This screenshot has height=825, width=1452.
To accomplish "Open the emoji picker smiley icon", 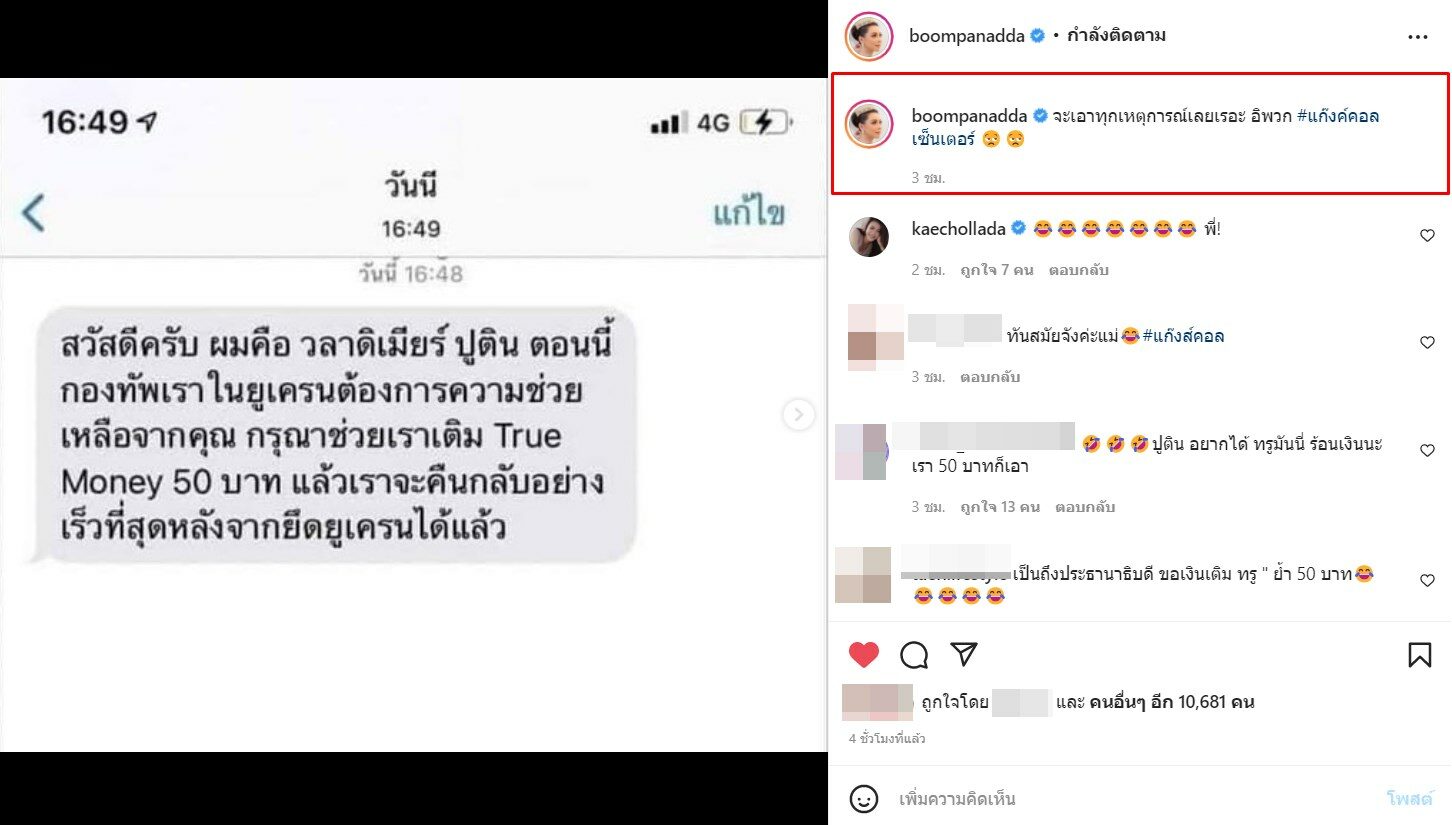I will [864, 799].
